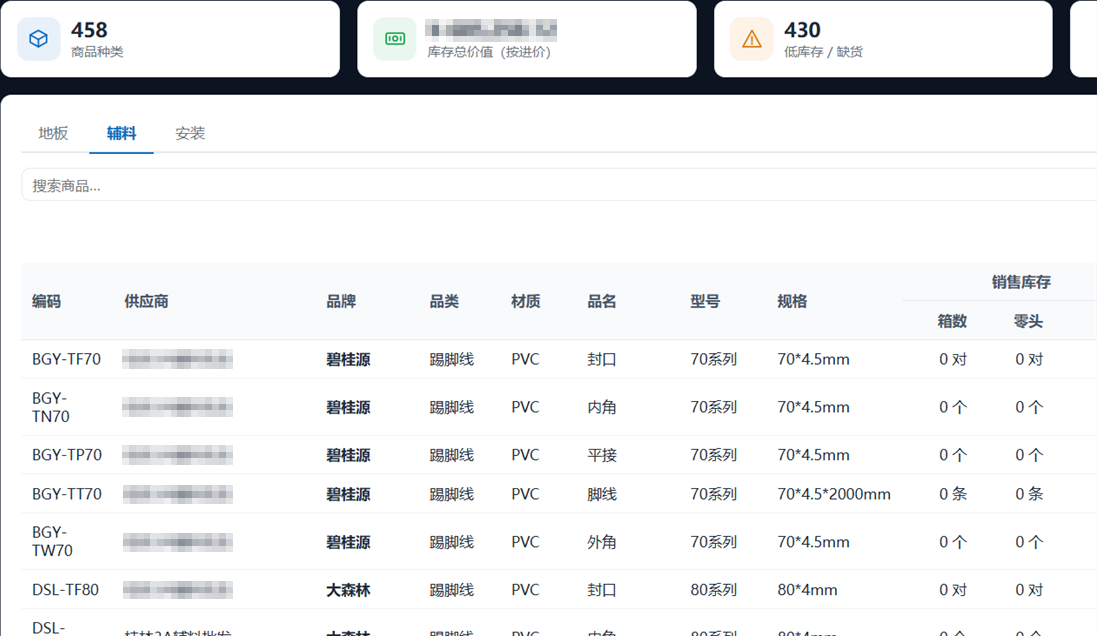Click the 销售库存 group header
Screen dimensions: 1097x636
point(1021,282)
